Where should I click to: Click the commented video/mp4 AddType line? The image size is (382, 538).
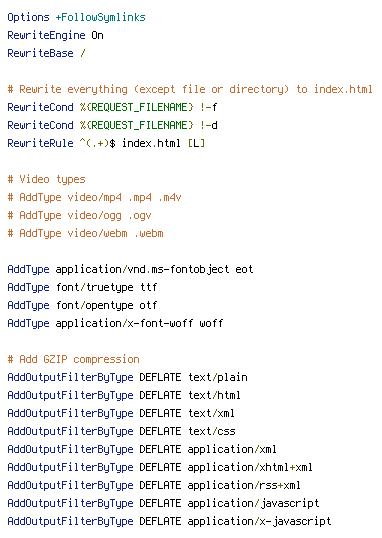tap(94, 198)
